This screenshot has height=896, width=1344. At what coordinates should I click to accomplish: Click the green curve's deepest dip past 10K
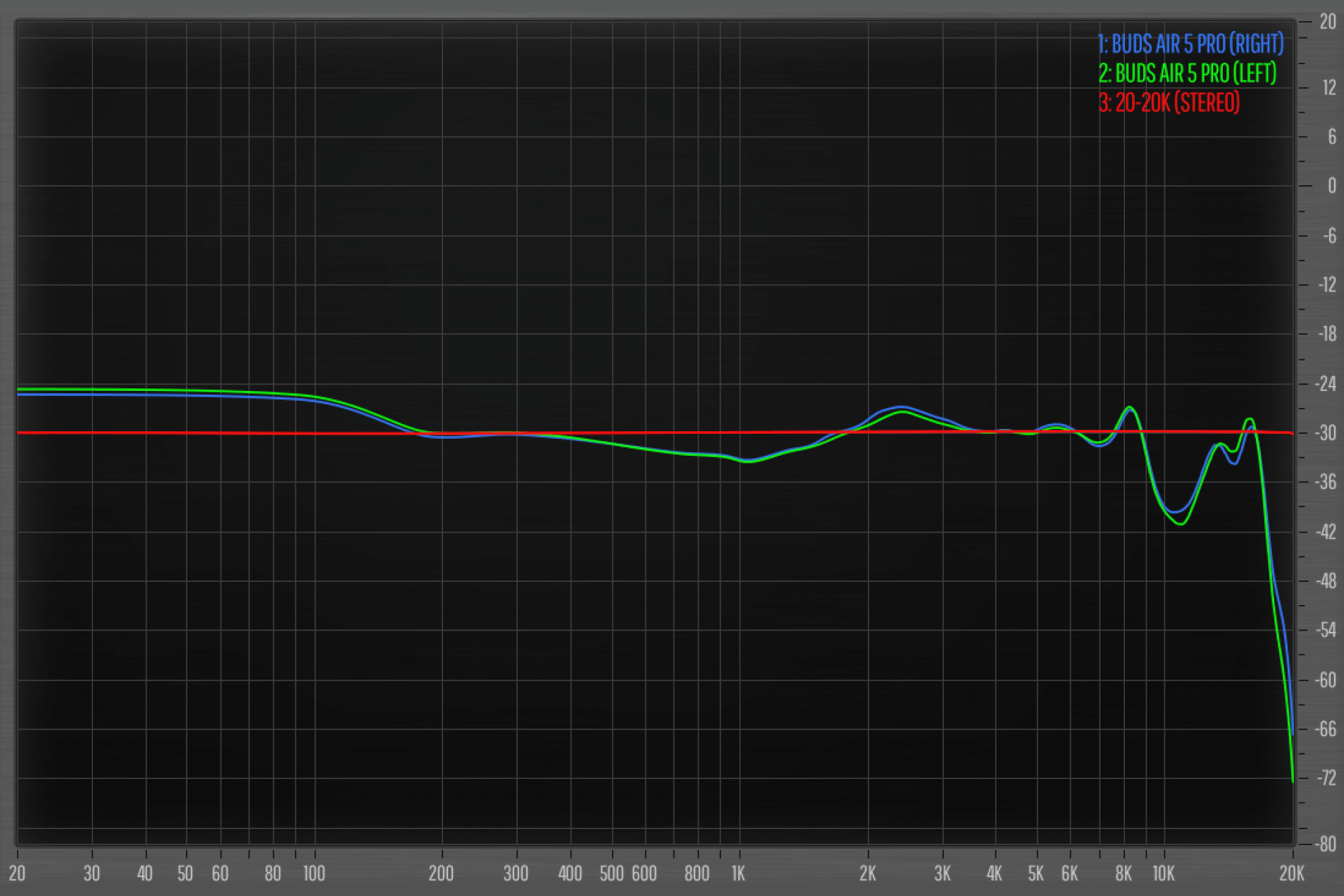click(1181, 523)
